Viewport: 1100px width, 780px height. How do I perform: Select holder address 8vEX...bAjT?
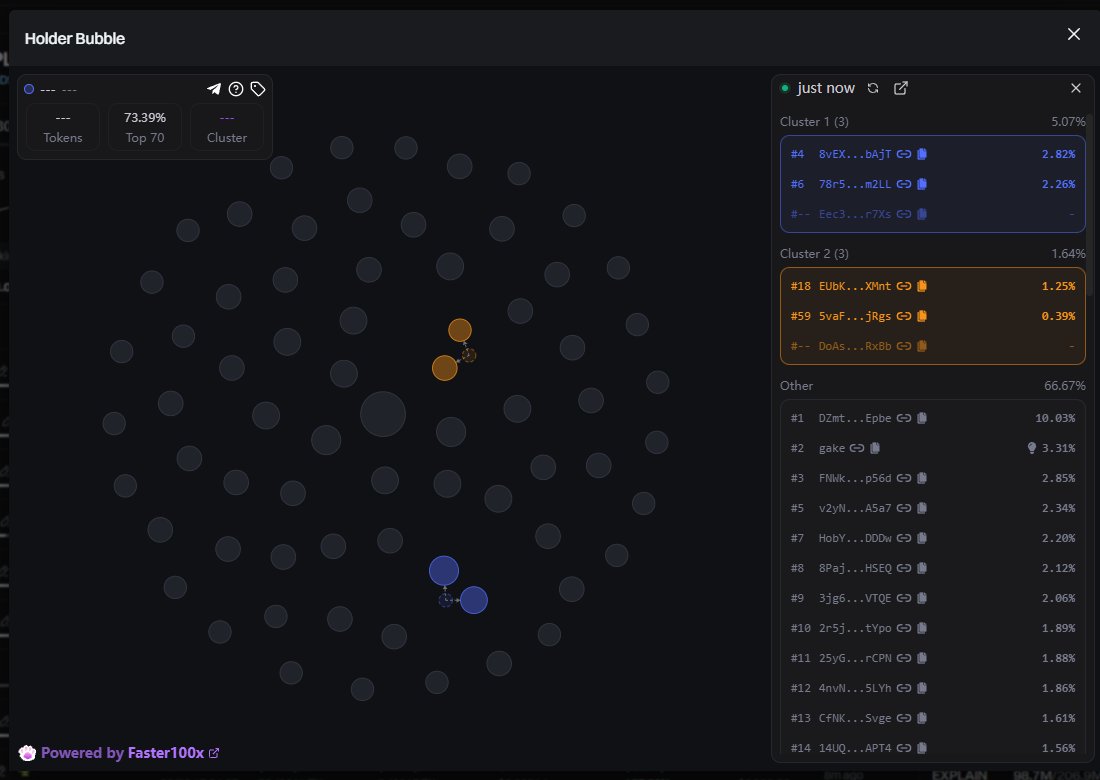pyautogui.click(x=854, y=154)
